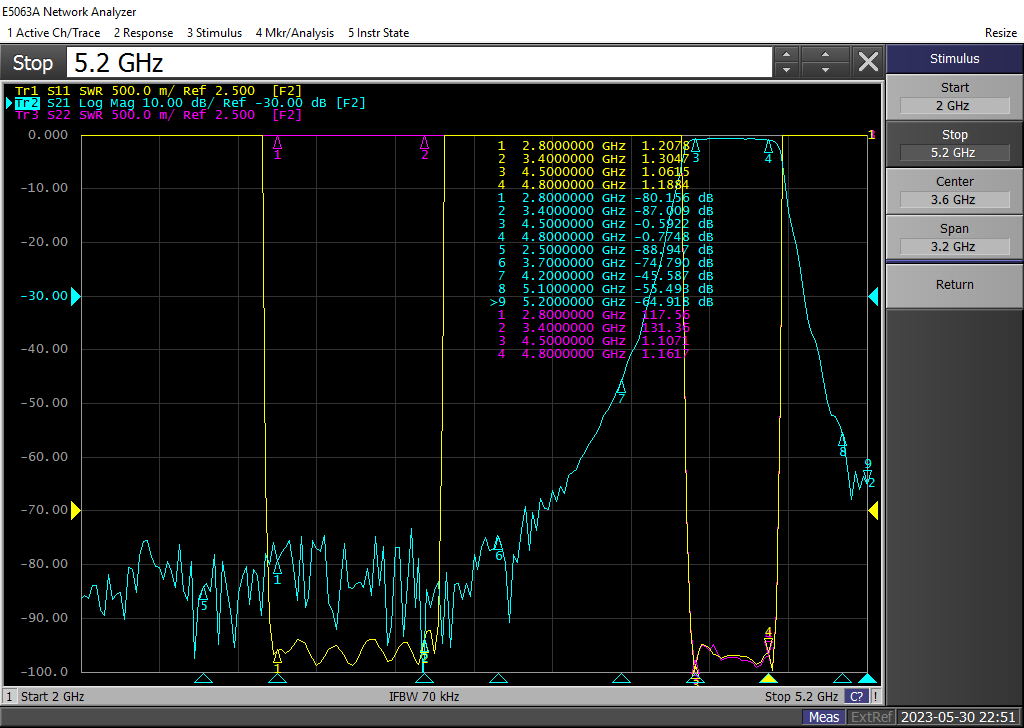Close the Stop entry bar with X
This screenshot has height=728, width=1024.
(x=868, y=62)
